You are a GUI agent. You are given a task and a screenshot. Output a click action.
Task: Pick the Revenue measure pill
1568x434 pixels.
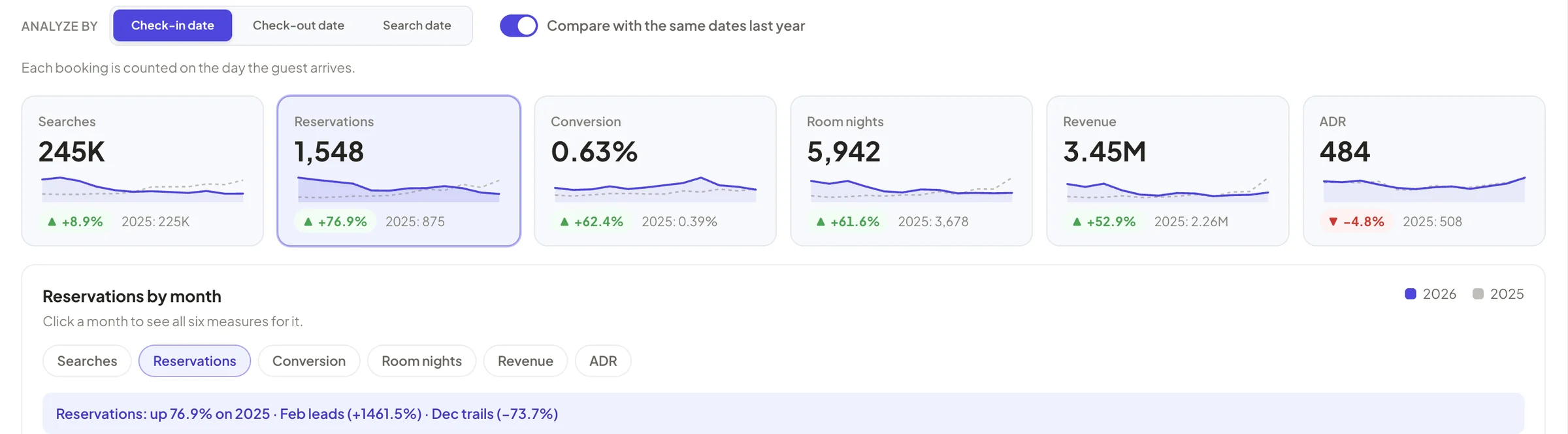click(x=525, y=361)
